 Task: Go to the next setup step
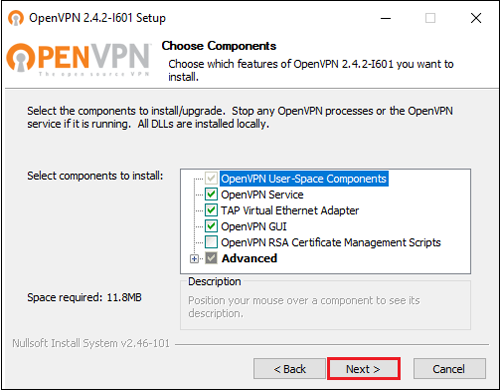point(364,369)
